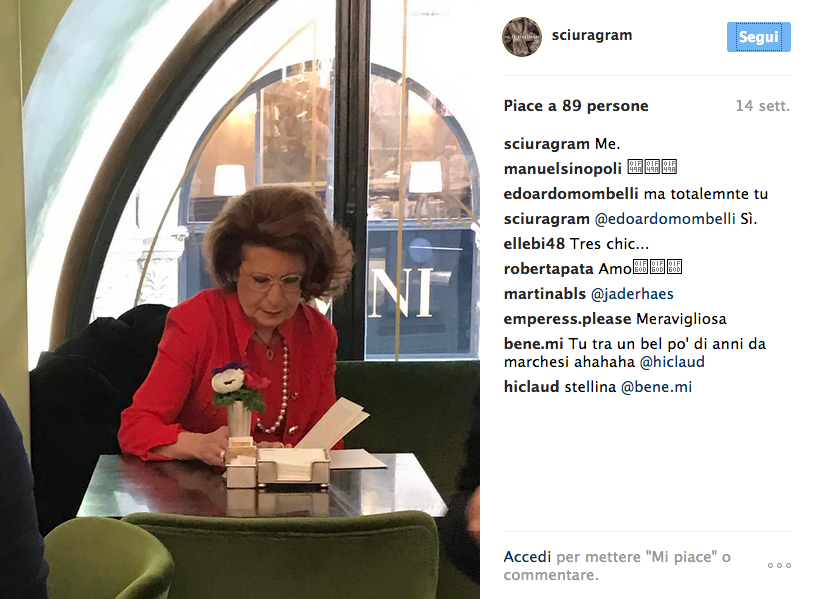Viewport: 814px width, 599px height.
Task: Open the @jaderhaes mention link
Action: [632, 294]
